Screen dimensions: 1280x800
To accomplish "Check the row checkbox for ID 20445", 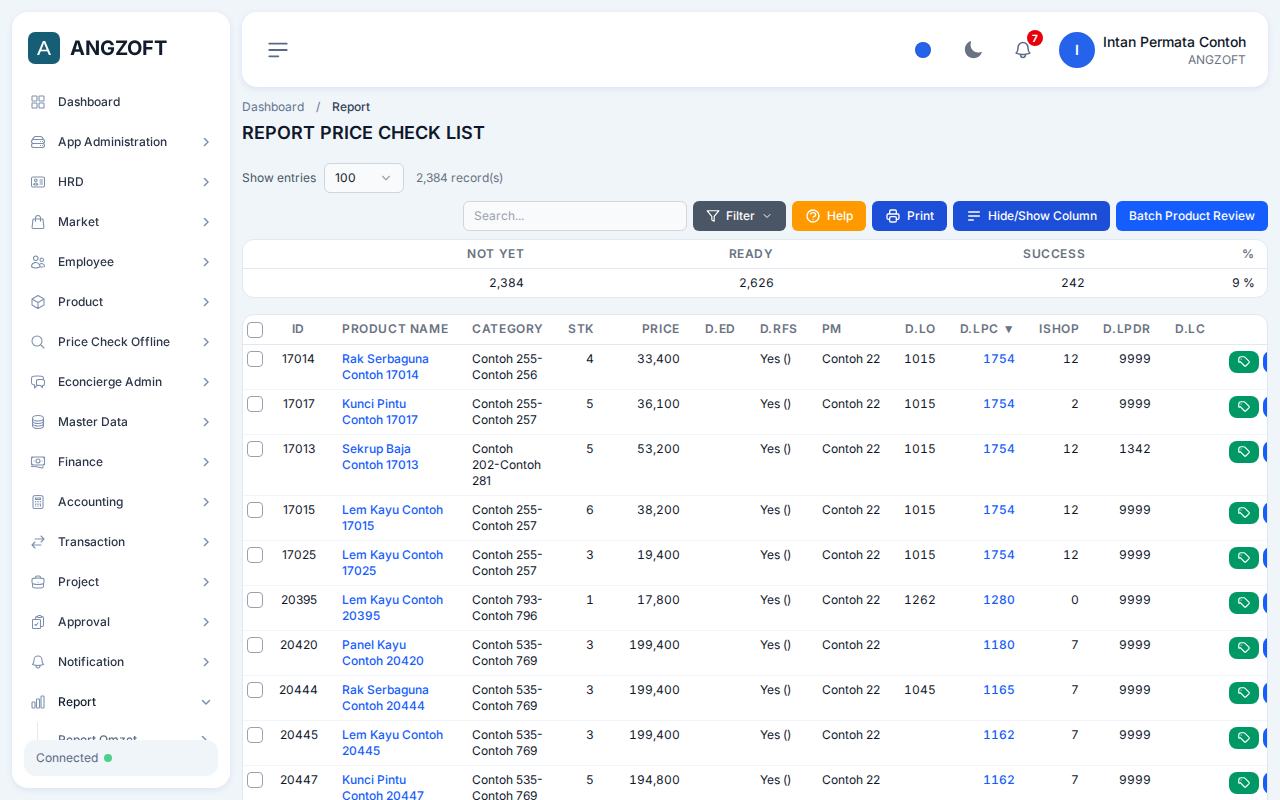I will click(255, 735).
